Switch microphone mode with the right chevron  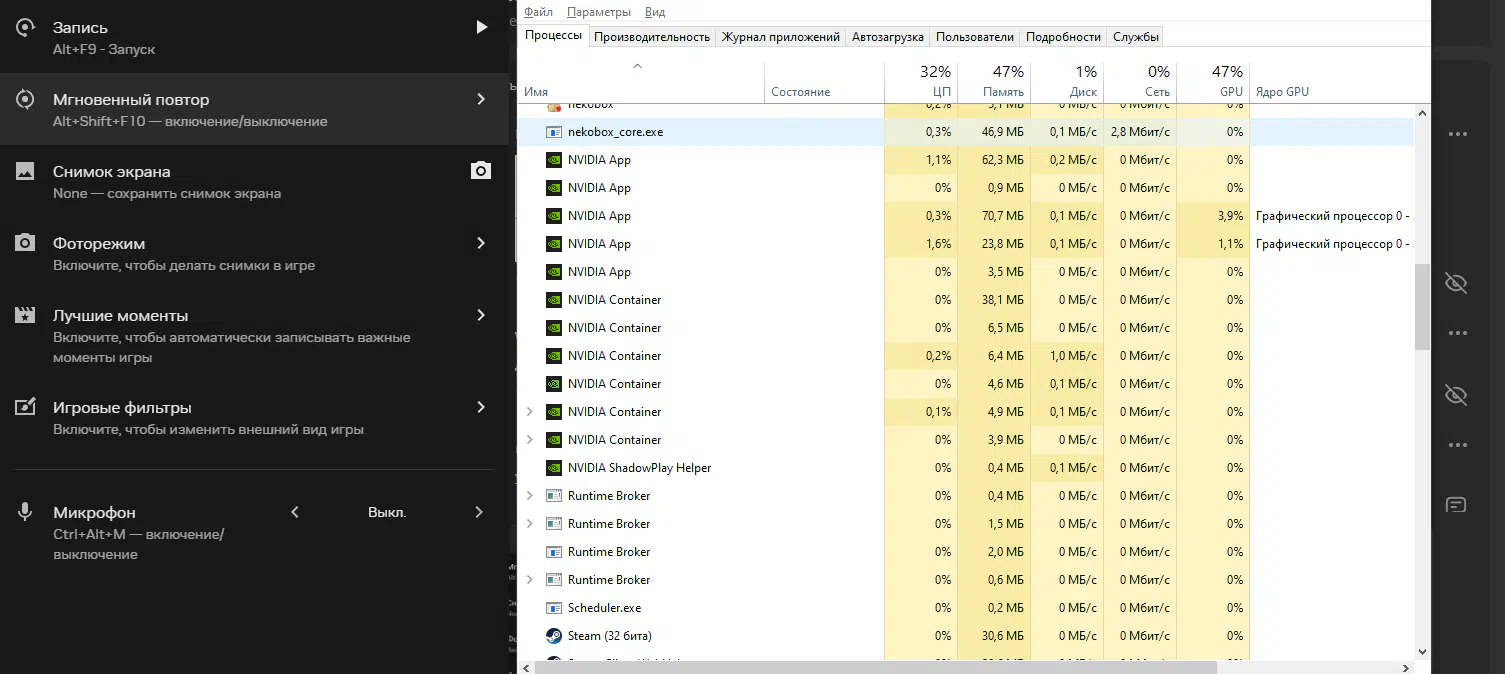[479, 512]
